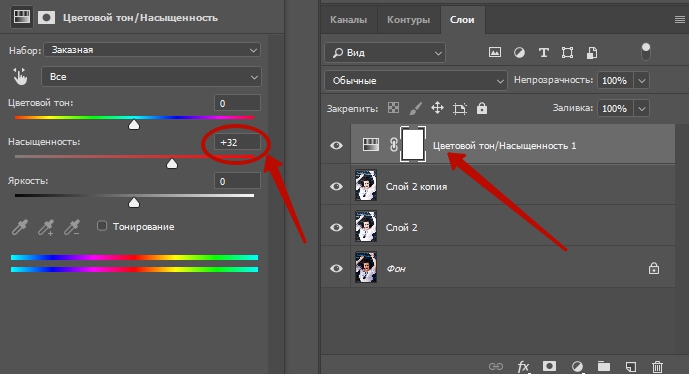Click the Насыщенность value field
The height and width of the screenshot is (374, 689).
[237, 142]
